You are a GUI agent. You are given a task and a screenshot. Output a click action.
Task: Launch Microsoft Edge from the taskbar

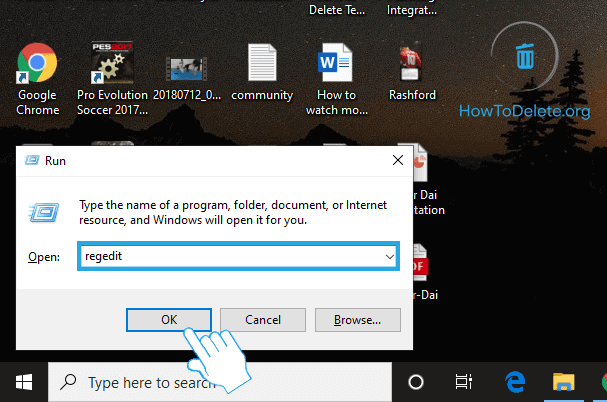click(516, 382)
